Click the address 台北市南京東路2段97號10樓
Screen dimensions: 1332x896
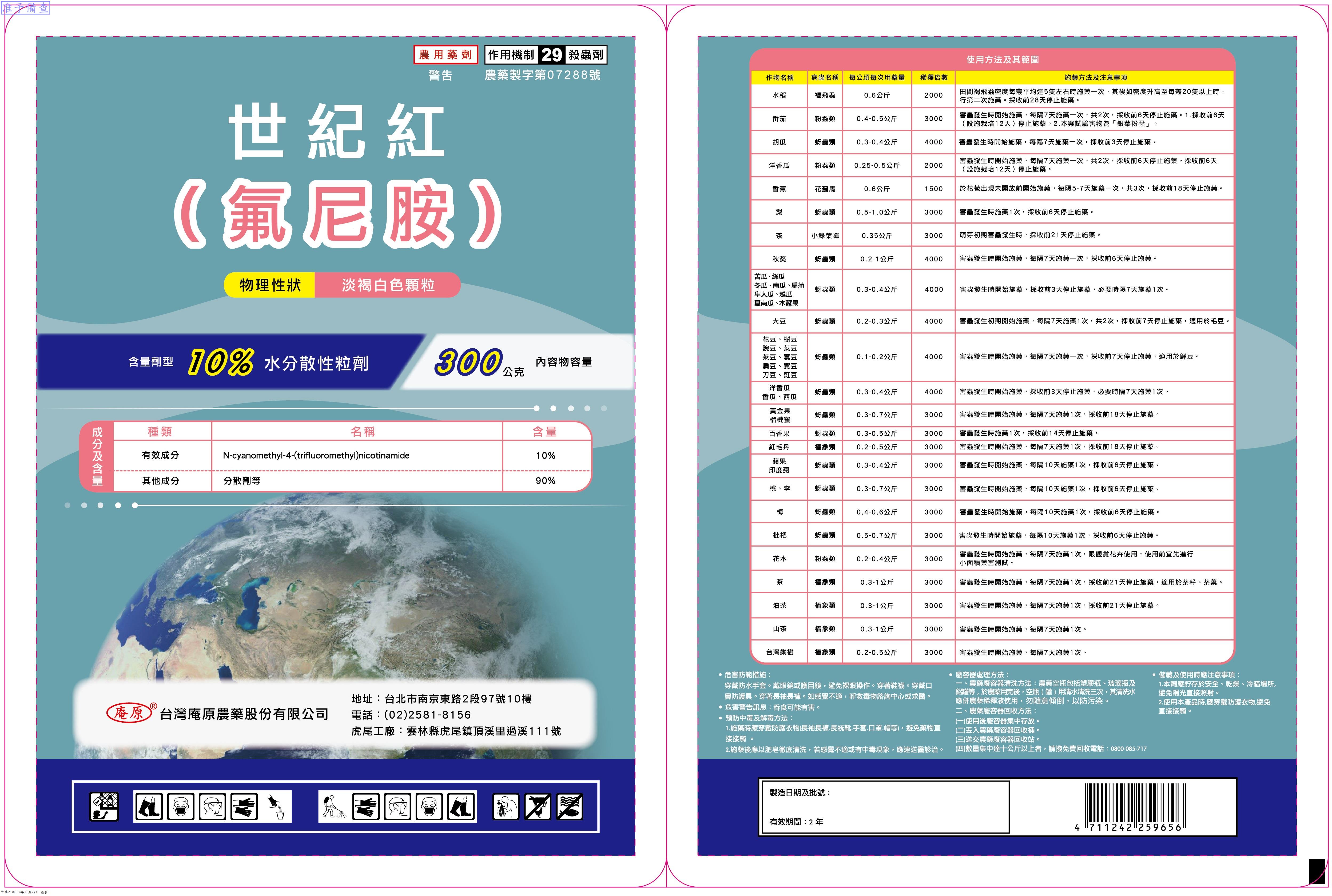pyautogui.click(x=458, y=699)
